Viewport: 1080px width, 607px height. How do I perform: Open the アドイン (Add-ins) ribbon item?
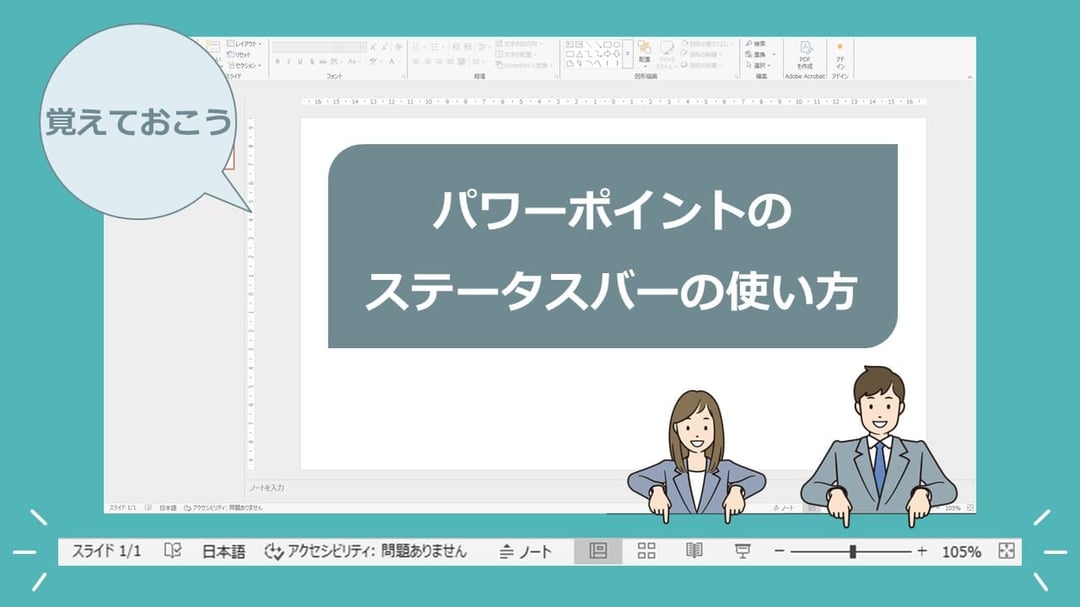pos(840,52)
